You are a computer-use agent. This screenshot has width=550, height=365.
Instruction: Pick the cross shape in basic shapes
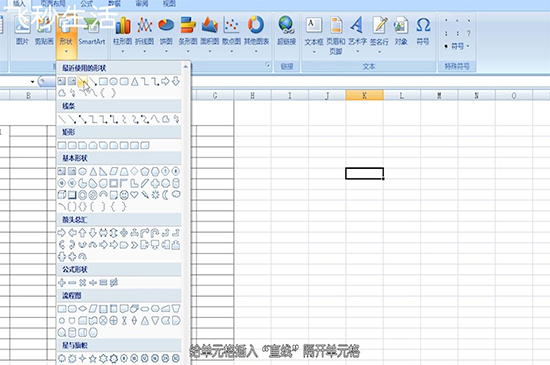[155, 183]
